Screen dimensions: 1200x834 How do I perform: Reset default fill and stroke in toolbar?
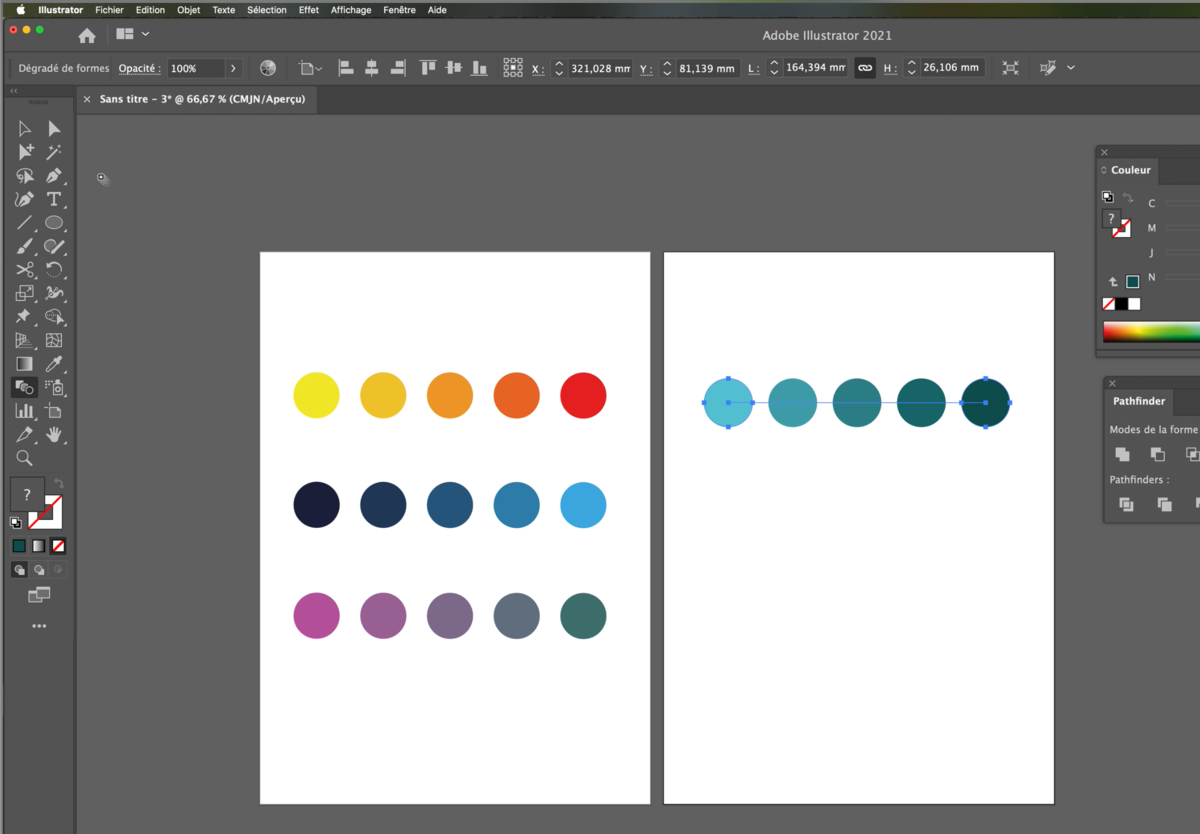16,522
